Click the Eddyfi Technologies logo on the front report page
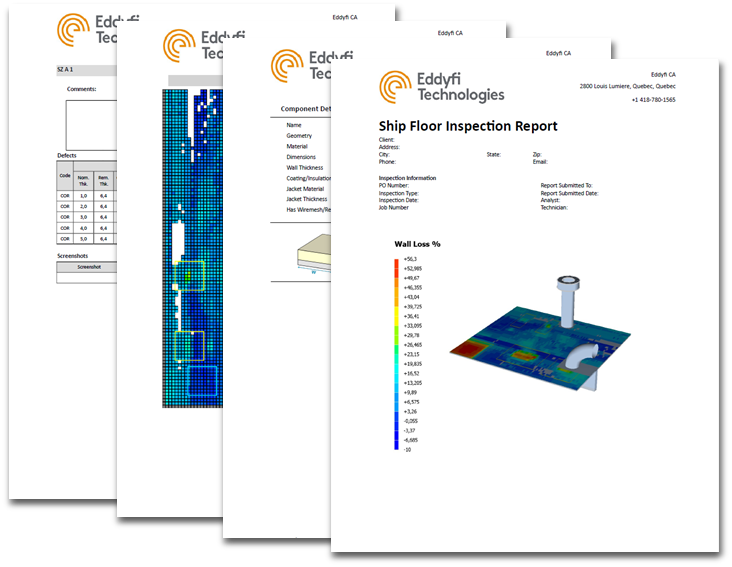The image size is (732, 567). [x=441, y=87]
